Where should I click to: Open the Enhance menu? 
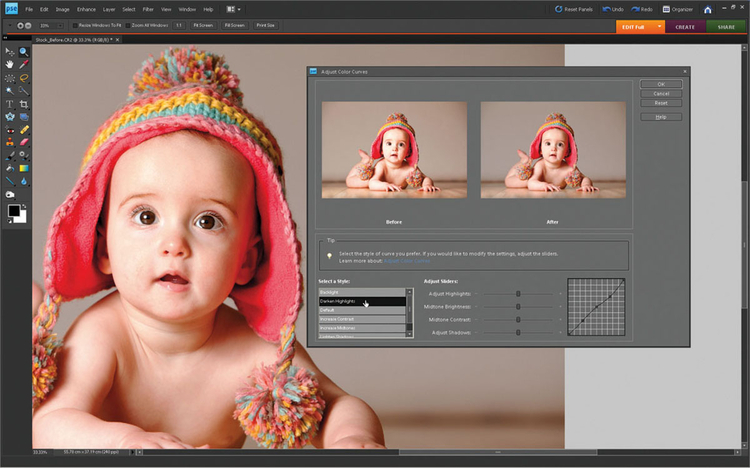[86, 9]
